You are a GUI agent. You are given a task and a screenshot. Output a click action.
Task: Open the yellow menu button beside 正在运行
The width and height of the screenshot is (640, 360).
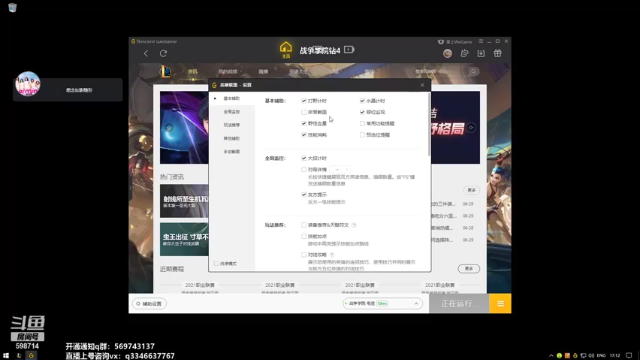click(500, 304)
